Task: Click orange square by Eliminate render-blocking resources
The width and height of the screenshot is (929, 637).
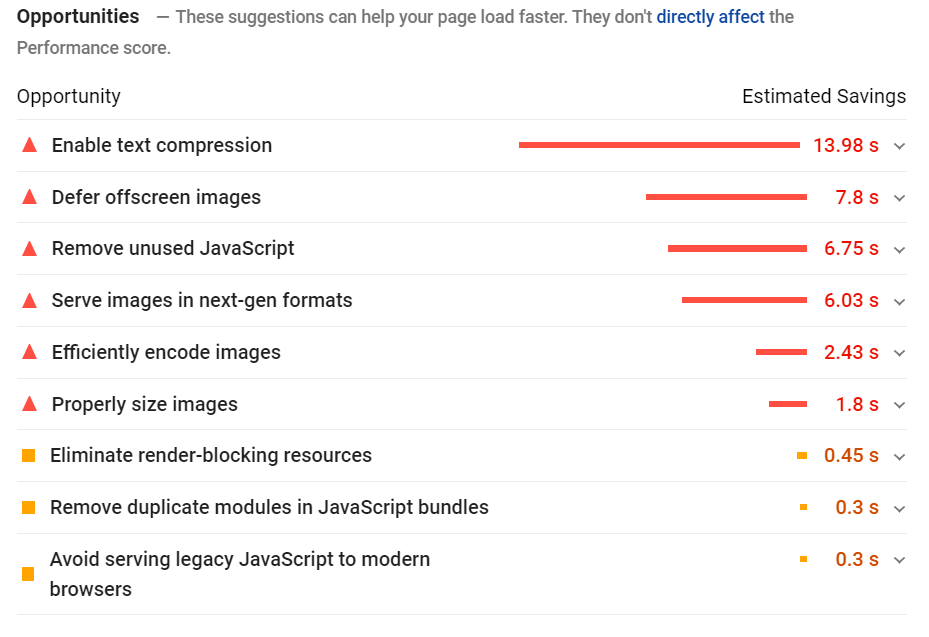Action: coord(28,456)
